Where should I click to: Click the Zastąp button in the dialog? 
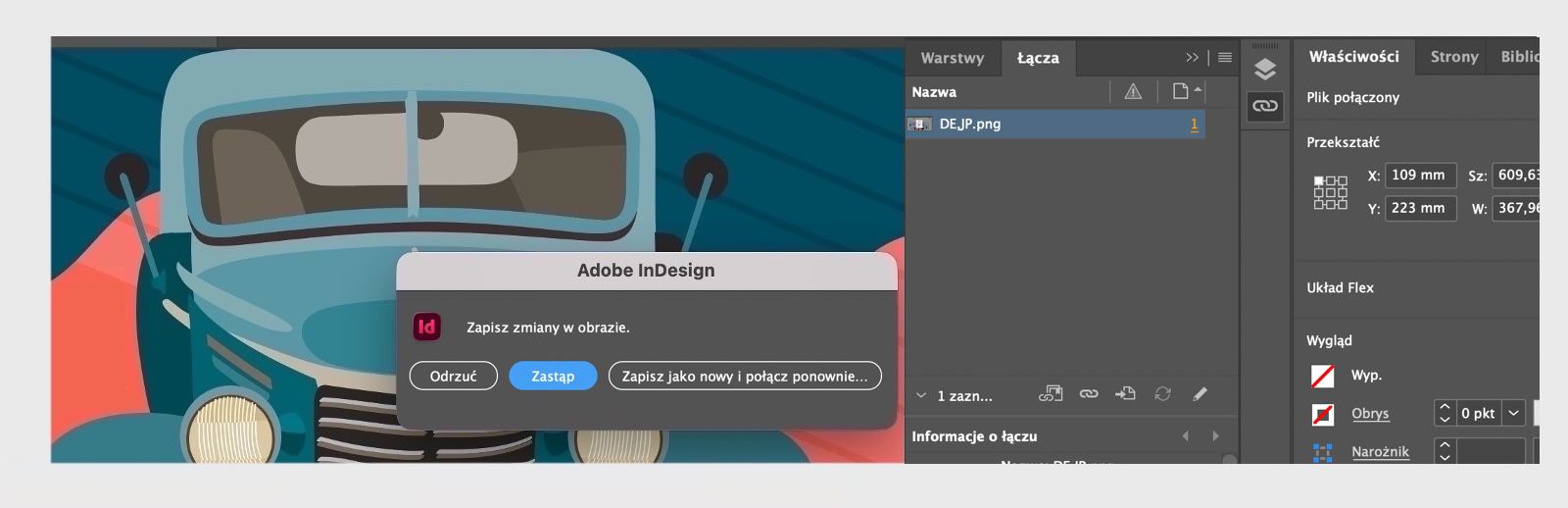553,376
